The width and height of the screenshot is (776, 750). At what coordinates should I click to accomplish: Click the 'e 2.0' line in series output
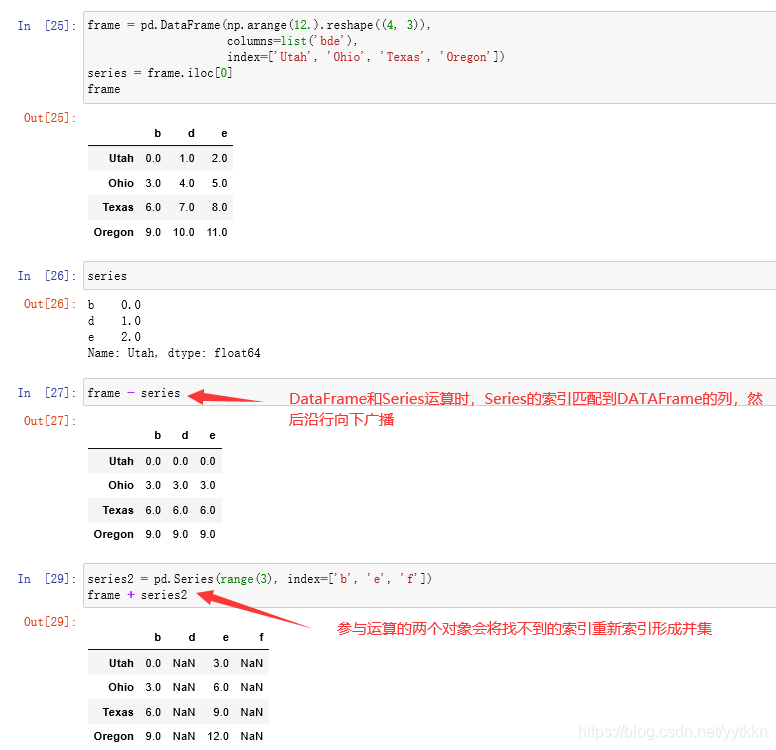(x=114, y=337)
